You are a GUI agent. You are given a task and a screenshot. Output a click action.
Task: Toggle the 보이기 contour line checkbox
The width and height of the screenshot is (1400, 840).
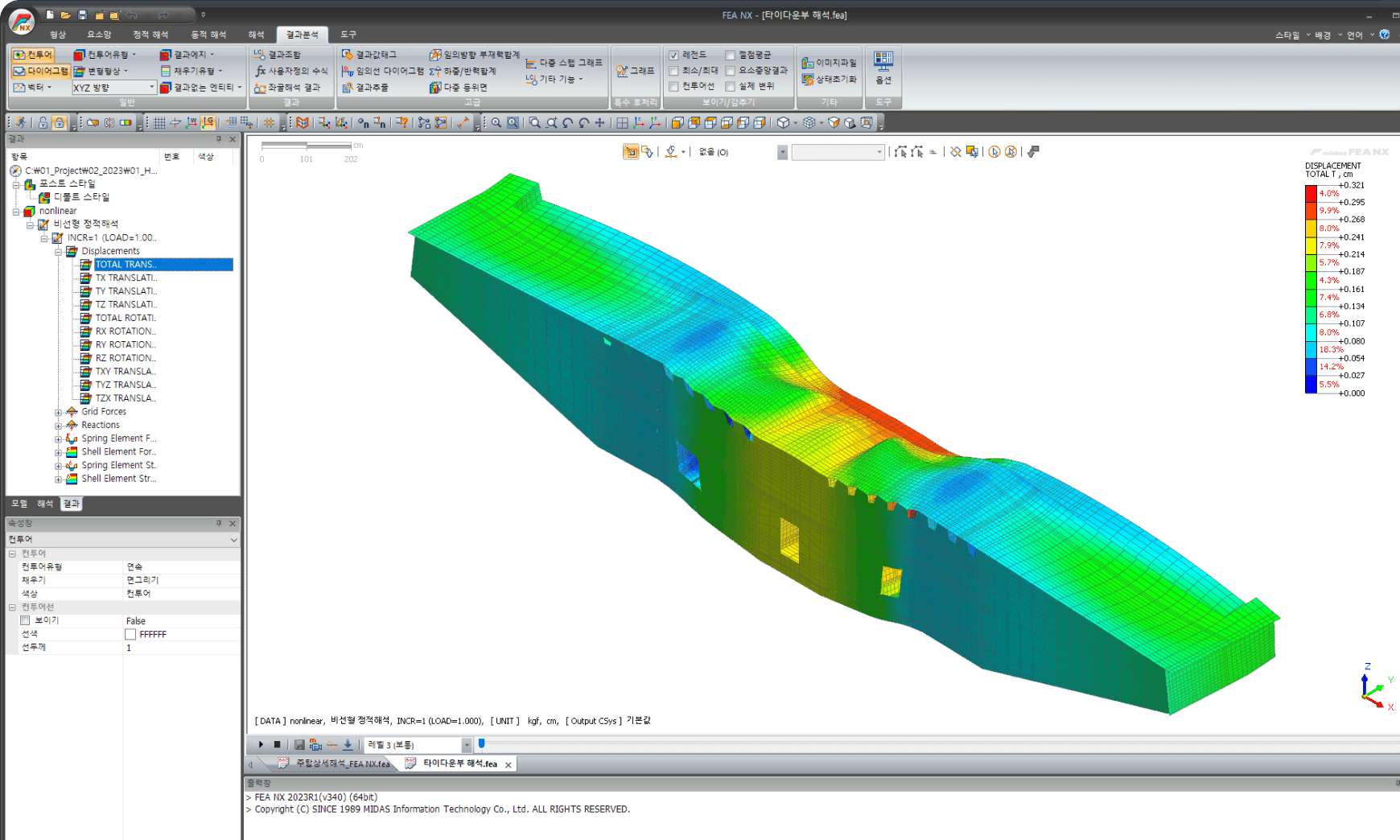click(x=25, y=620)
